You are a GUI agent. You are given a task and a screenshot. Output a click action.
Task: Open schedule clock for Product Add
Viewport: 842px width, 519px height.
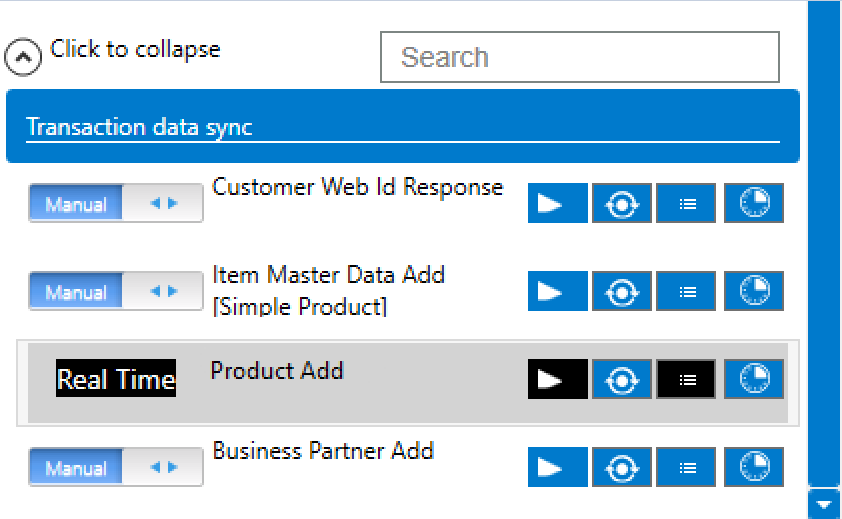(x=753, y=379)
